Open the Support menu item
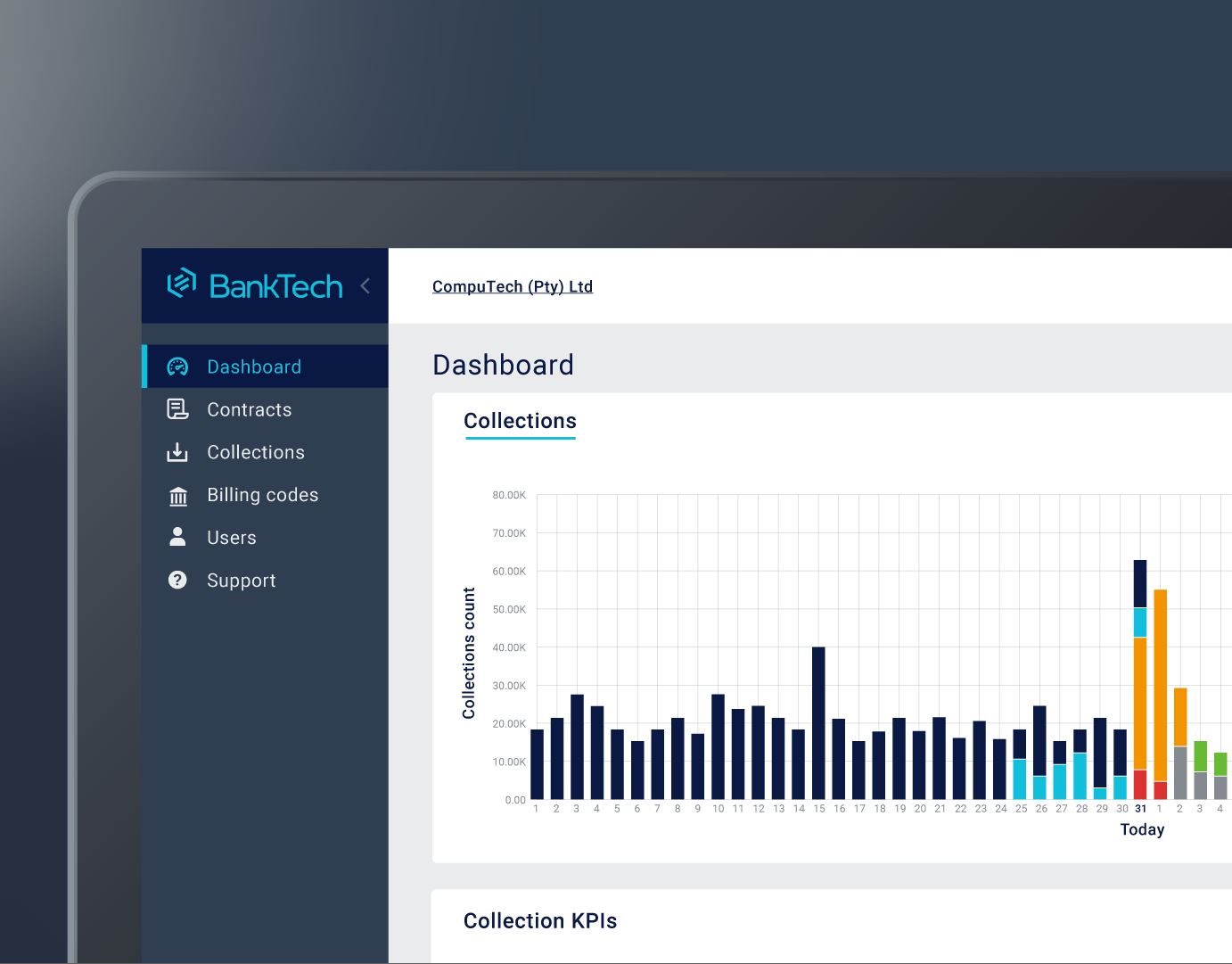The height and width of the screenshot is (964, 1232). [x=265, y=581]
